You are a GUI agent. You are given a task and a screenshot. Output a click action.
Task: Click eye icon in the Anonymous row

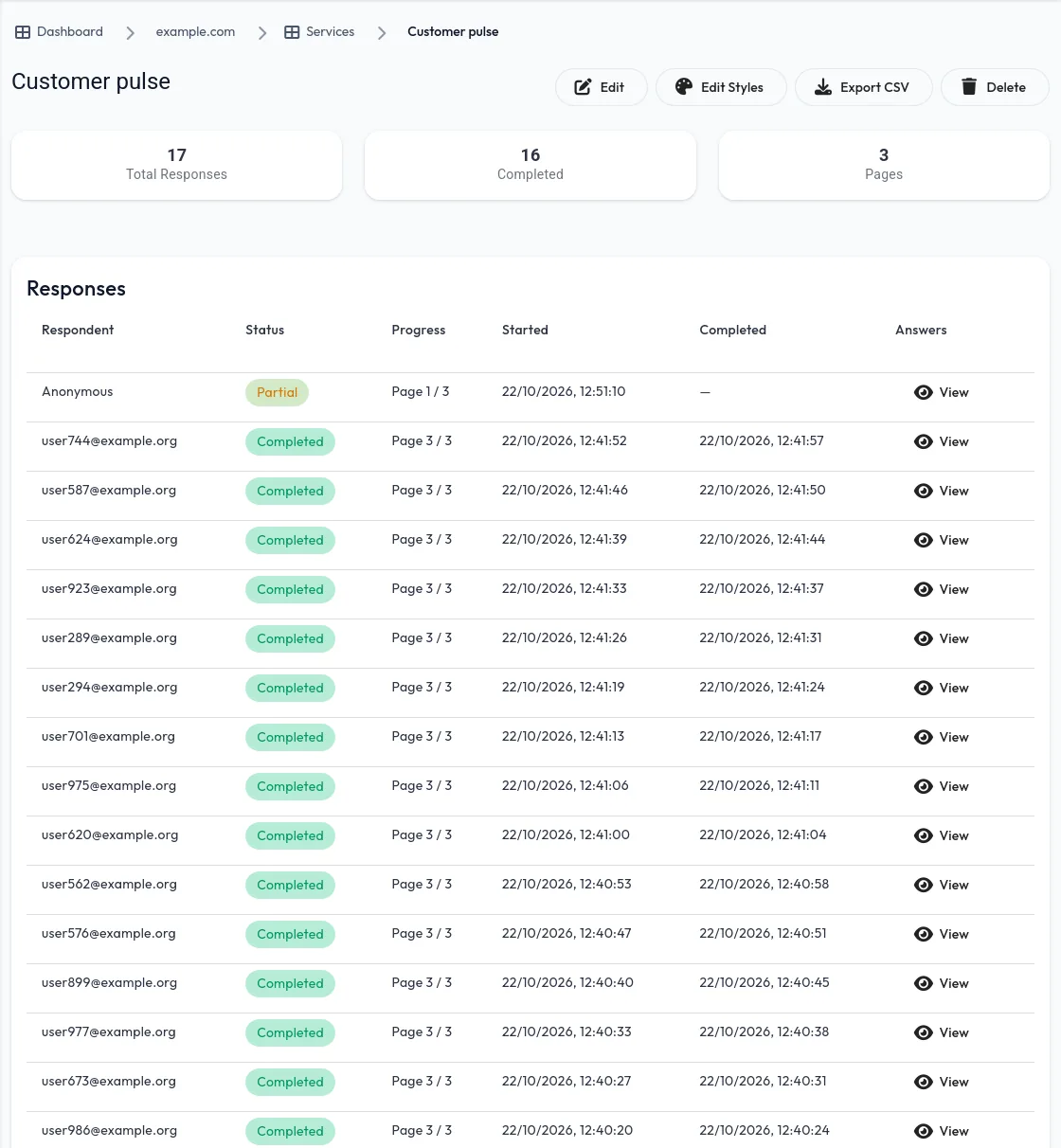point(924,392)
